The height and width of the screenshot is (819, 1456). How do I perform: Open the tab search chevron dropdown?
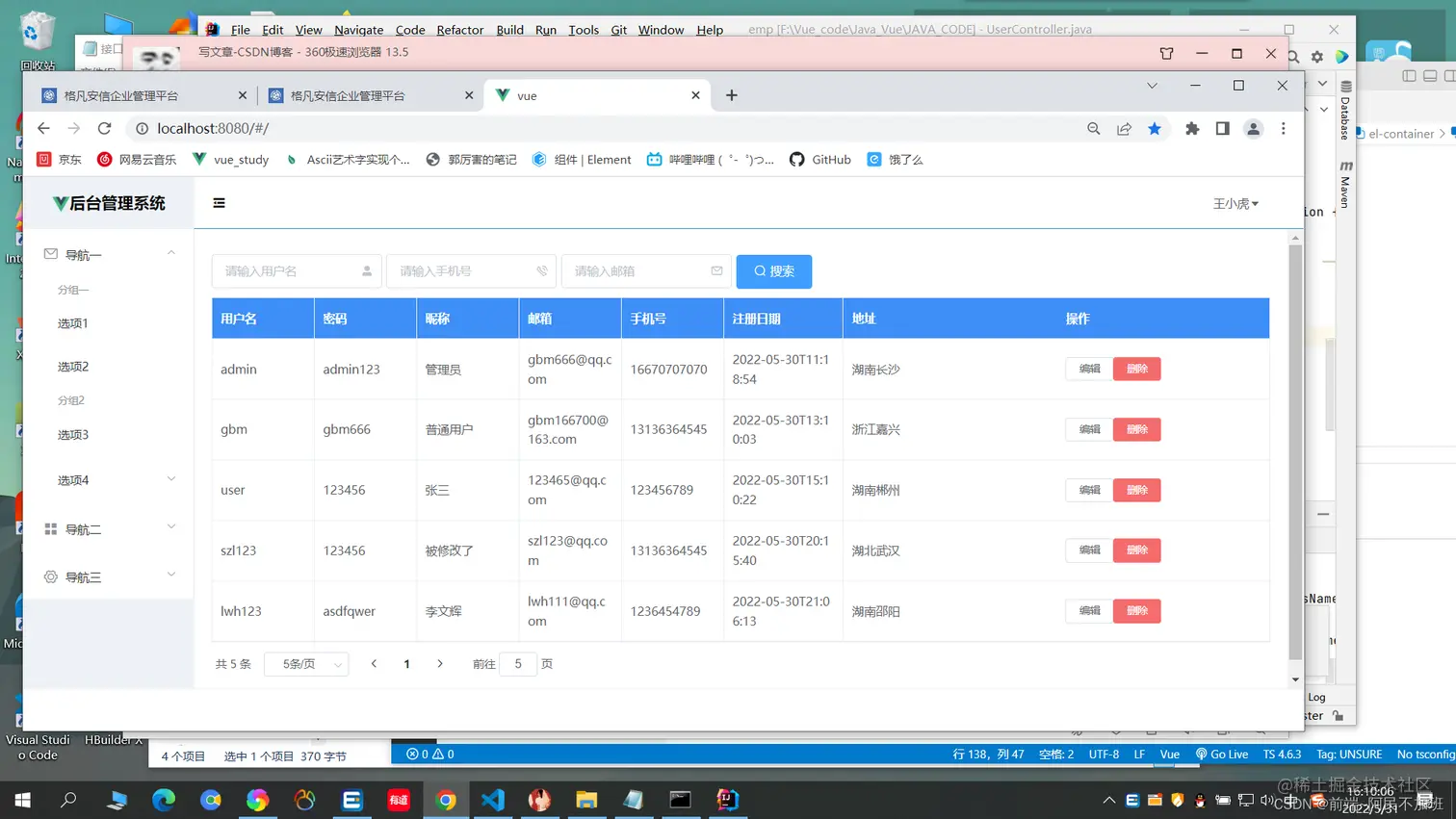[x=1152, y=86]
